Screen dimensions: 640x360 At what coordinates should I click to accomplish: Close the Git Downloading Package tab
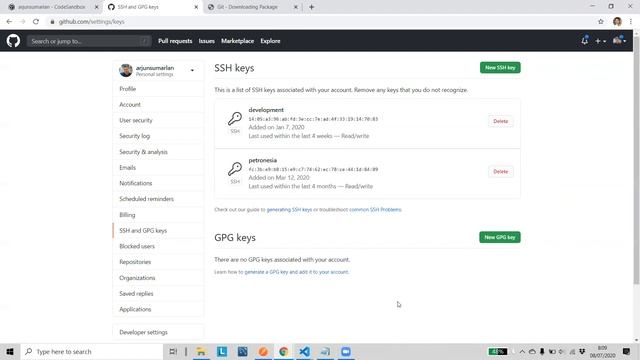[x=296, y=7]
